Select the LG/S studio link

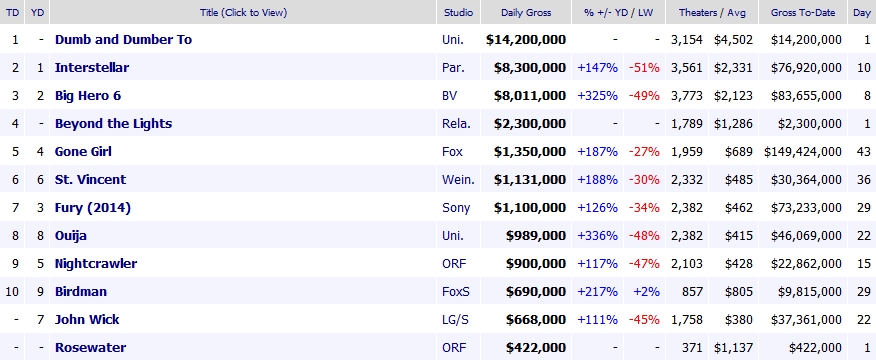click(x=455, y=319)
